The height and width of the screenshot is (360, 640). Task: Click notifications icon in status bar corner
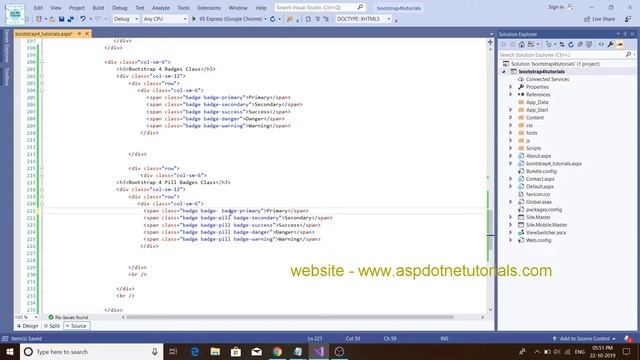(627, 338)
